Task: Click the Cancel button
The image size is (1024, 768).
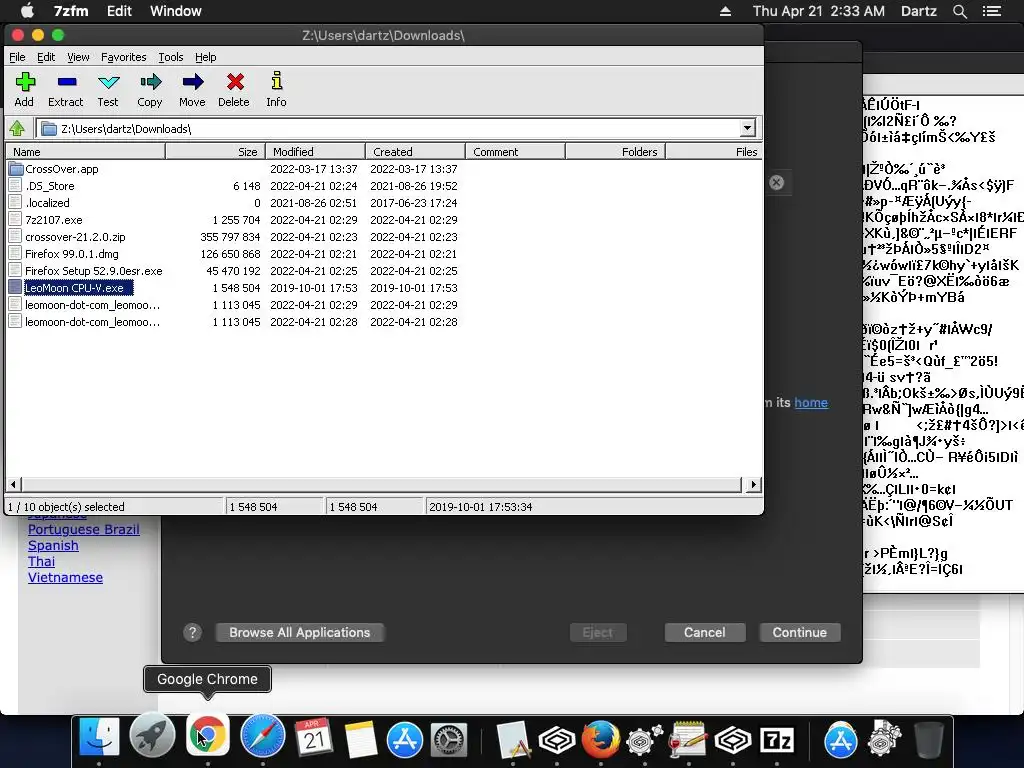Action: (x=705, y=632)
